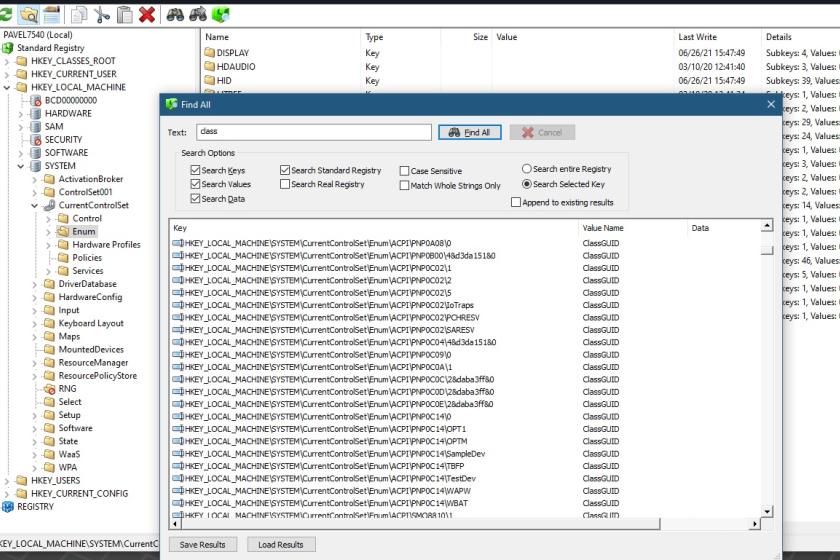Click the Find binoculars toolbar icon
Viewport: 840px width, 560px height.
(x=175, y=14)
